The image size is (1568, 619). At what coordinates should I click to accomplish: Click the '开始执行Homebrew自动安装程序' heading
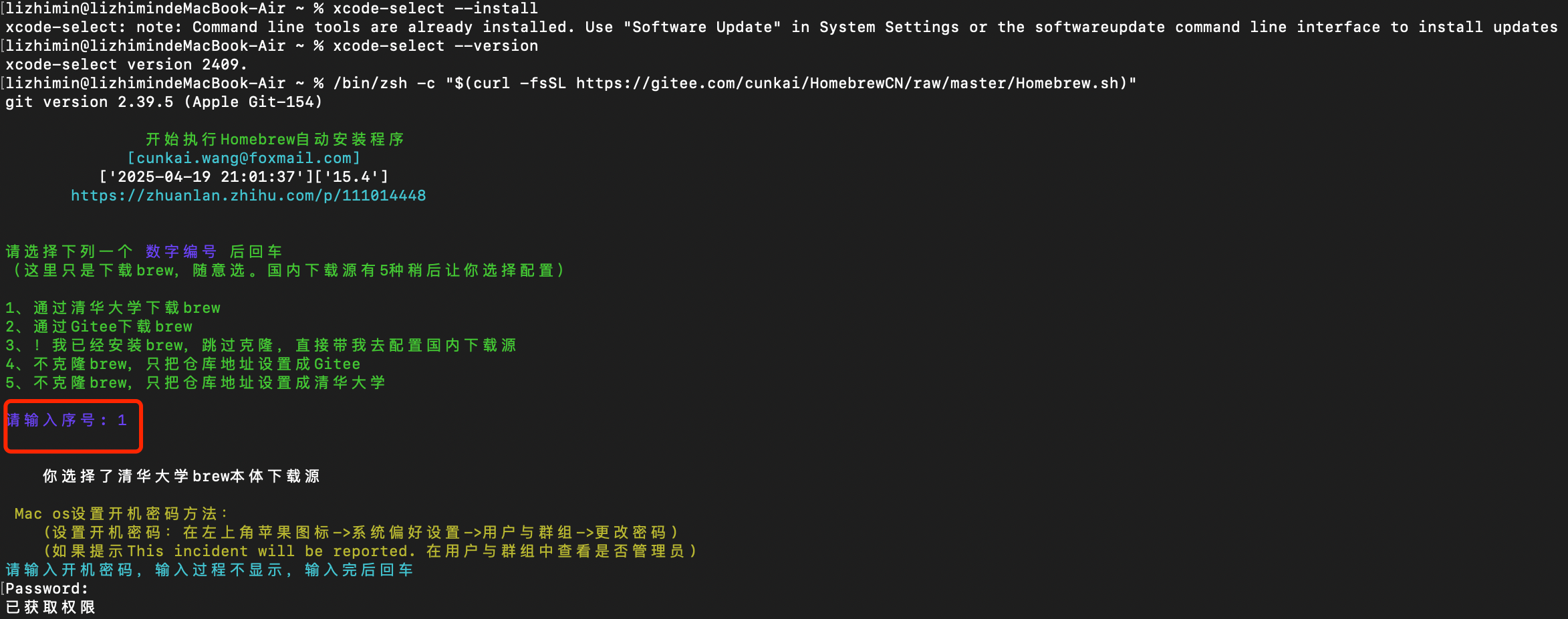click(275, 140)
